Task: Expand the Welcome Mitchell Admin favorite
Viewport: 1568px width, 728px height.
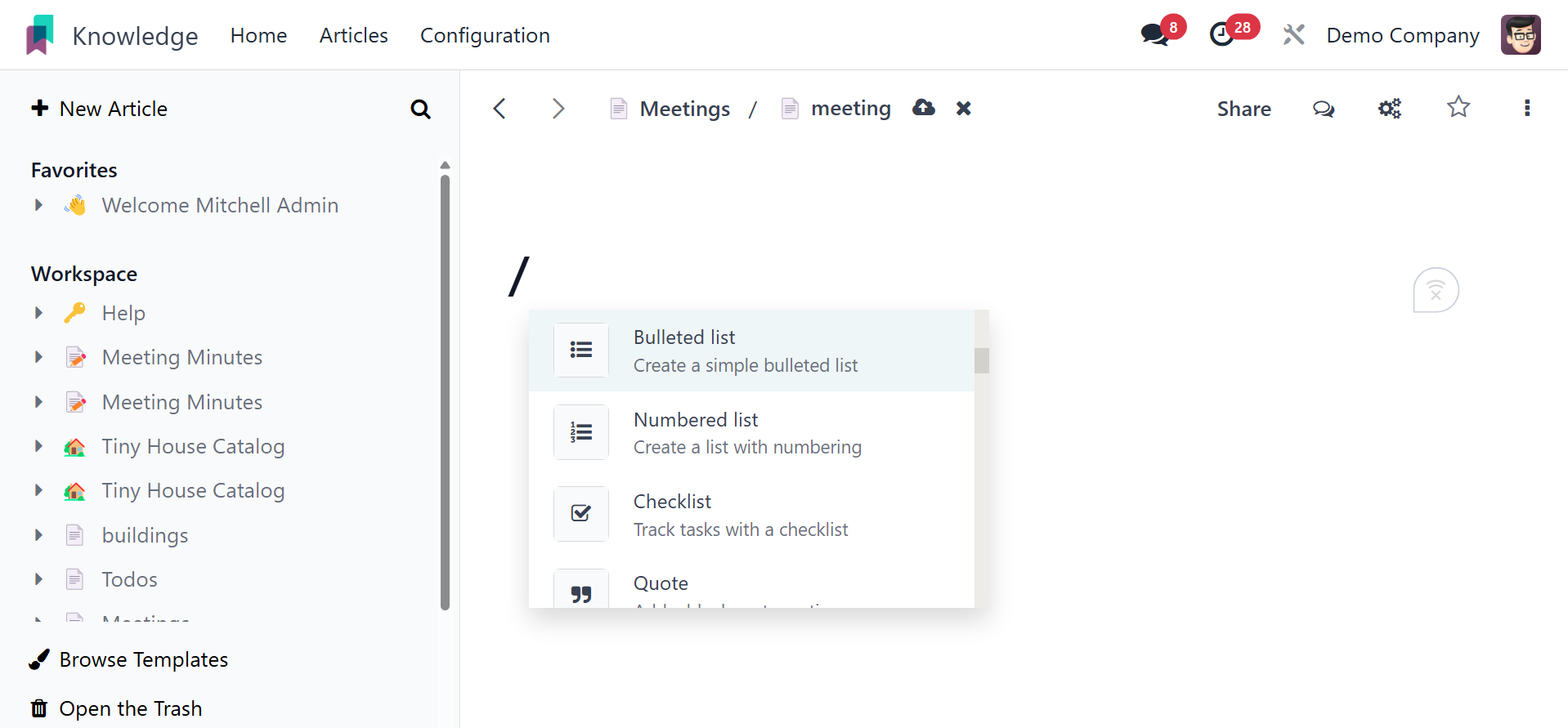Action: point(38,205)
